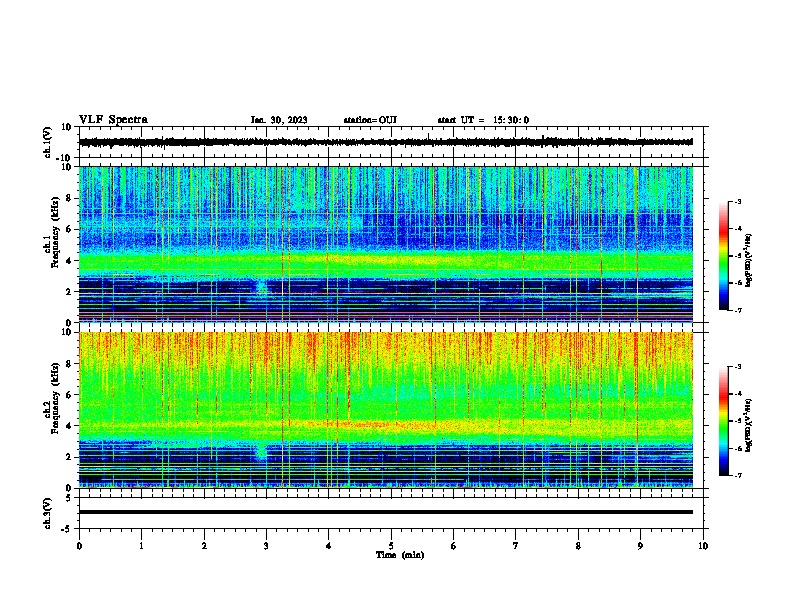Click the ch.3 flat black trace line
The width and height of the screenshot is (792, 612).
pyautogui.click(x=386, y=512)
